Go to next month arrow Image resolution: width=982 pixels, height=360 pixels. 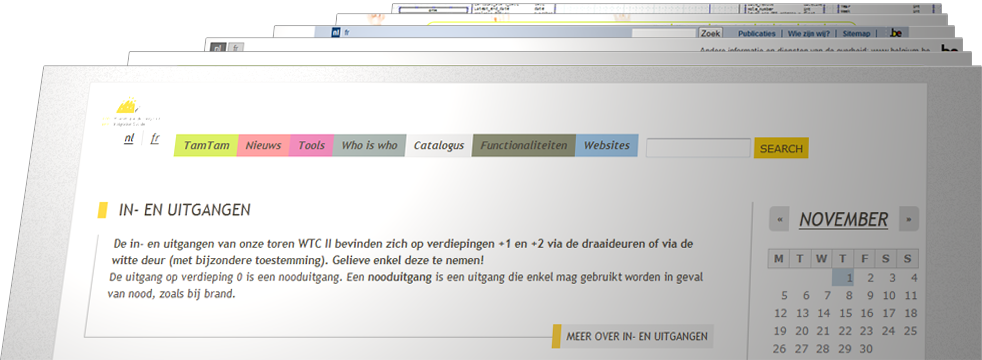tap(909, 219)
